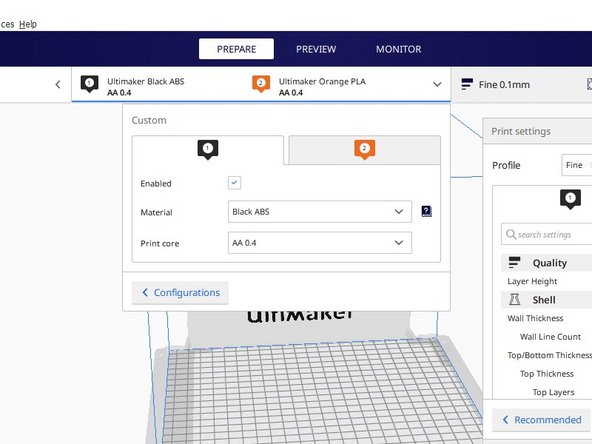
Task: Select the Top Layers setting
Action: tap(553, 392)
